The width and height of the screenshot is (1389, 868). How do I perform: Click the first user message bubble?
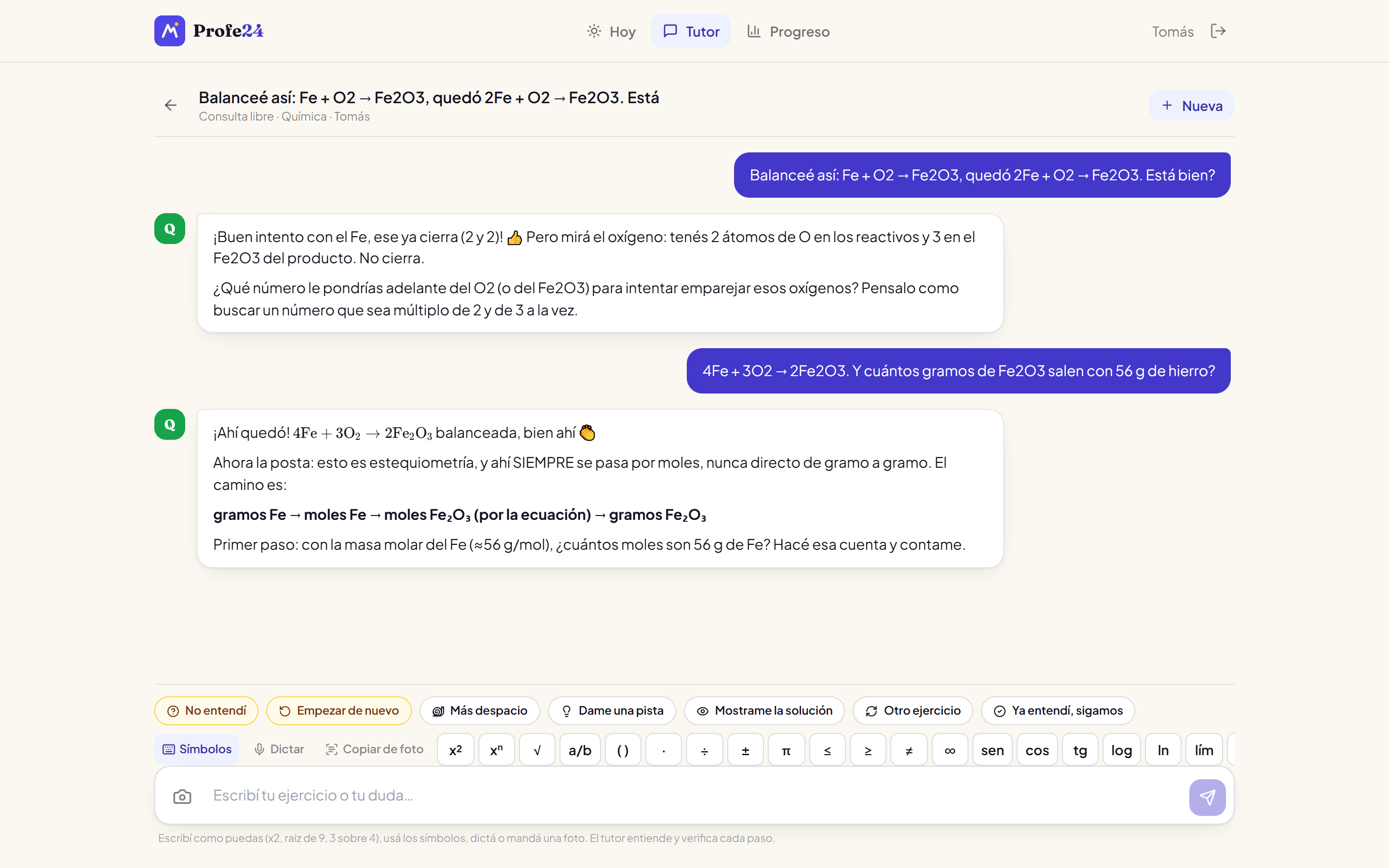click(x=982, y=175)
